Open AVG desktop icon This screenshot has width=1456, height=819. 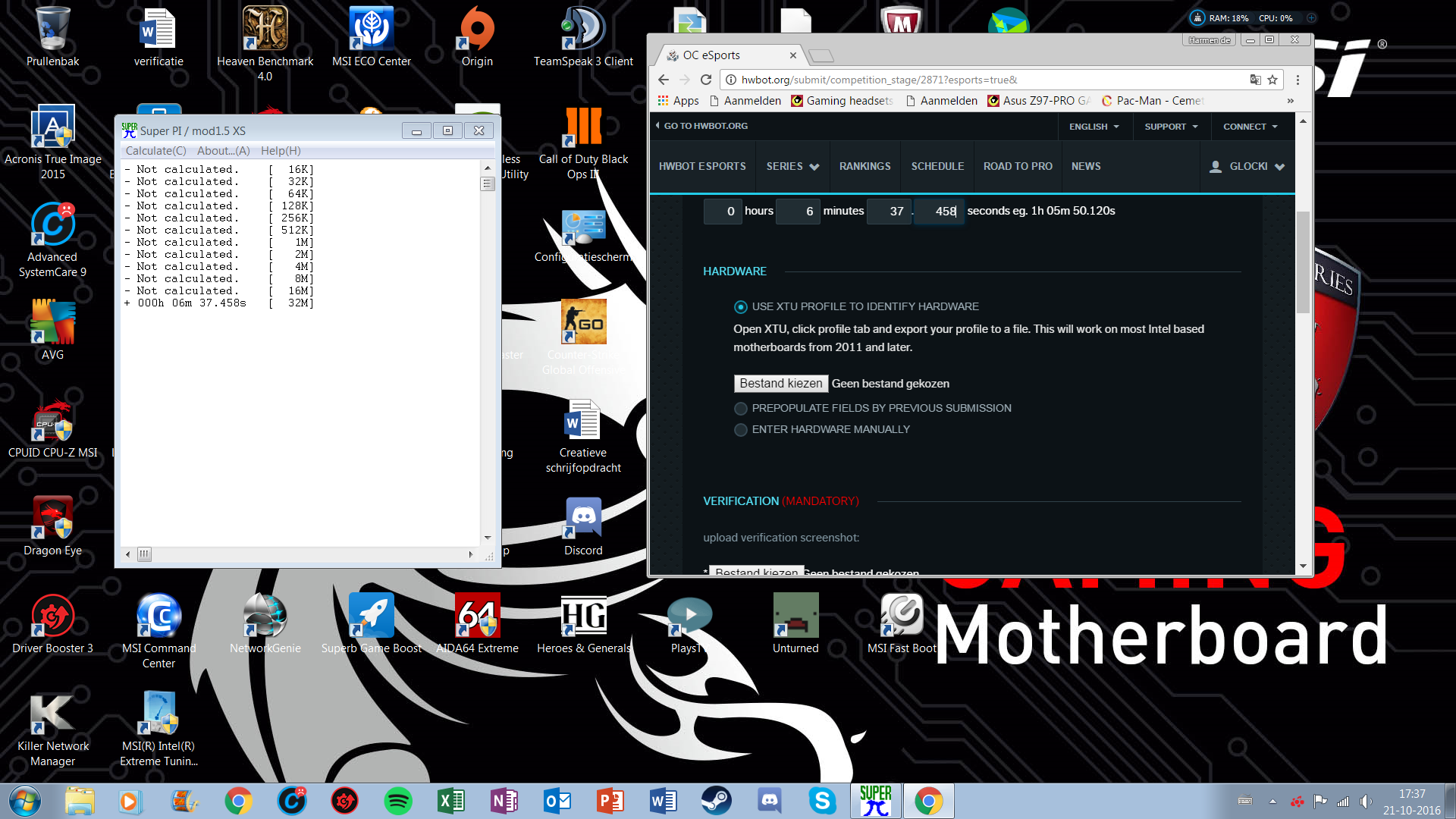tap(52, 330)
